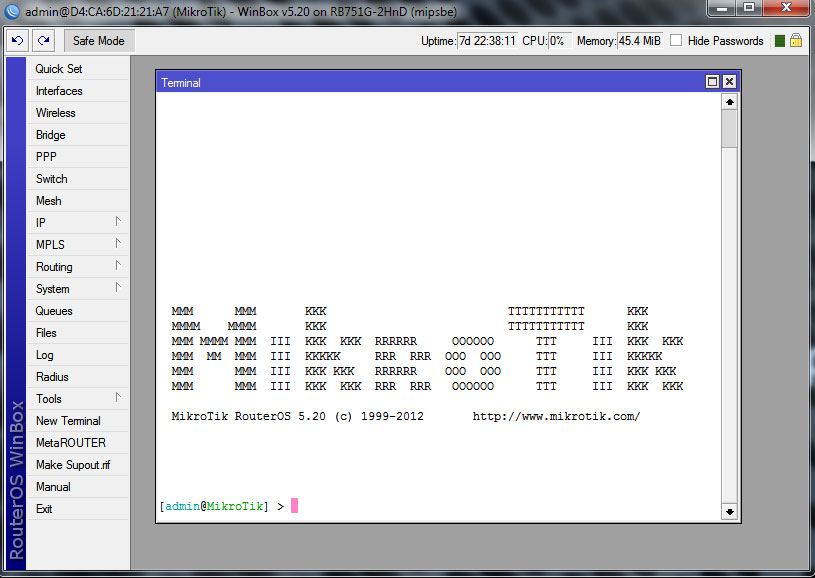Open the Log menu item
815x578 pixels.
point(77,355)
